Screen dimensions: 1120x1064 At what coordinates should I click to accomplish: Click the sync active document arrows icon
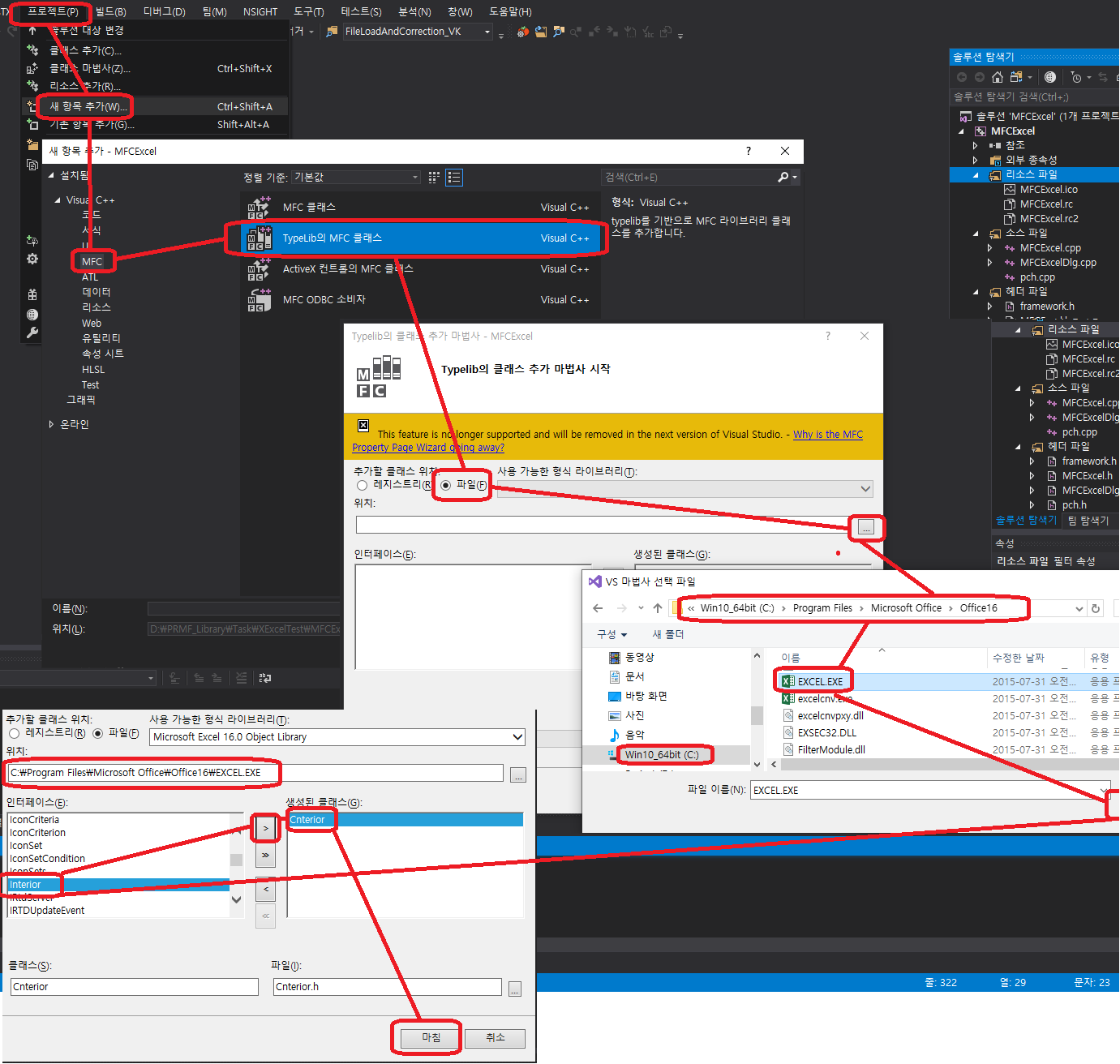coord(1103,77)
